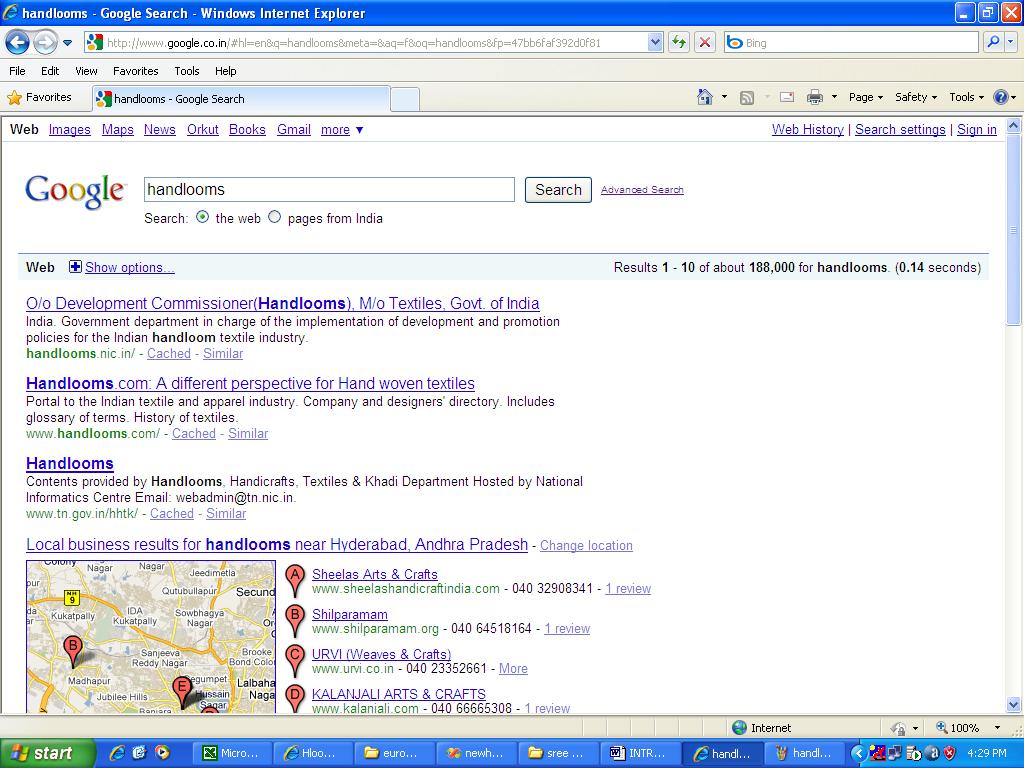Click the RSS feeds icon
This screenshot has width=1024, height=768.
click(746, 97)
